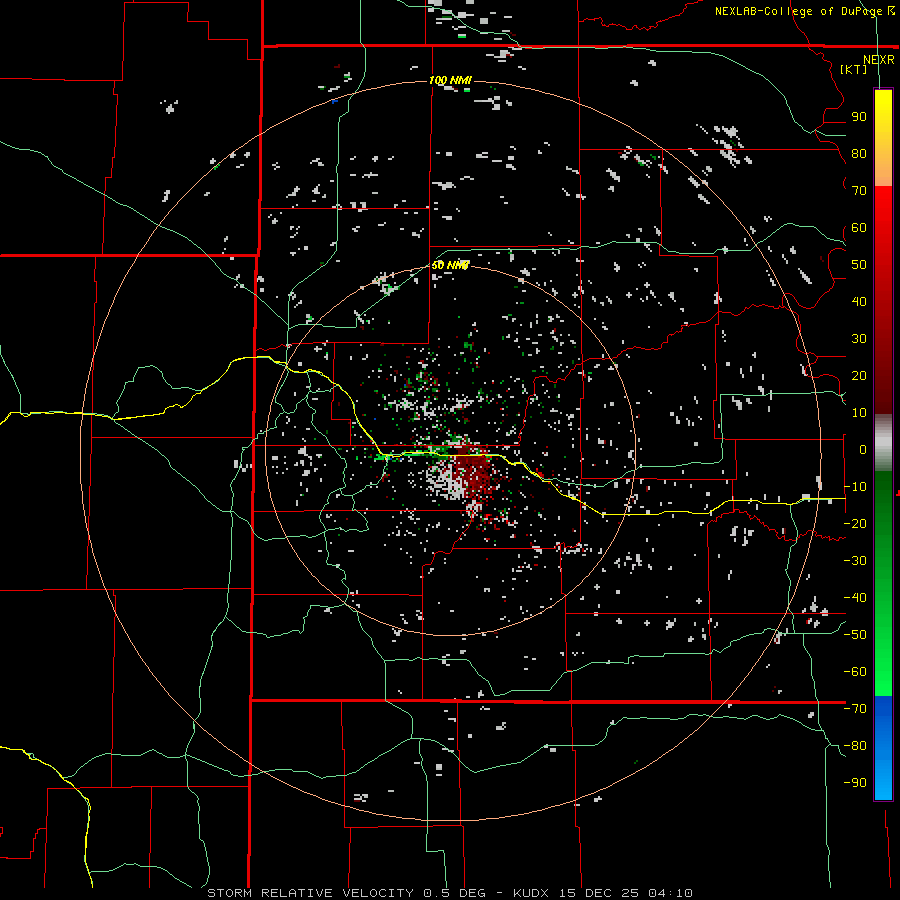
Task: Click the -90 value on velocity scale
Action: pos(855,783)
